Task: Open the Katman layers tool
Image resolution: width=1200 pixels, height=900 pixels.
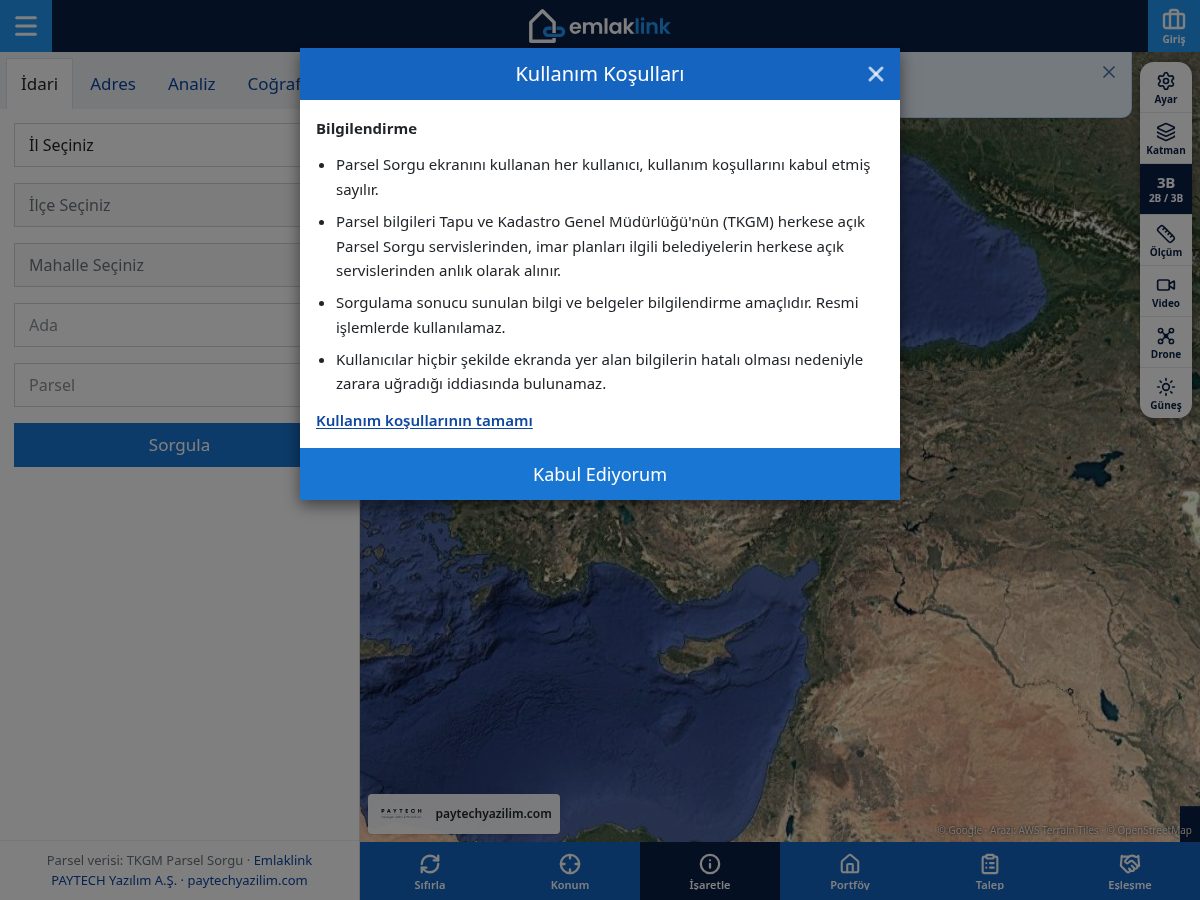Action: (1166, 139)
